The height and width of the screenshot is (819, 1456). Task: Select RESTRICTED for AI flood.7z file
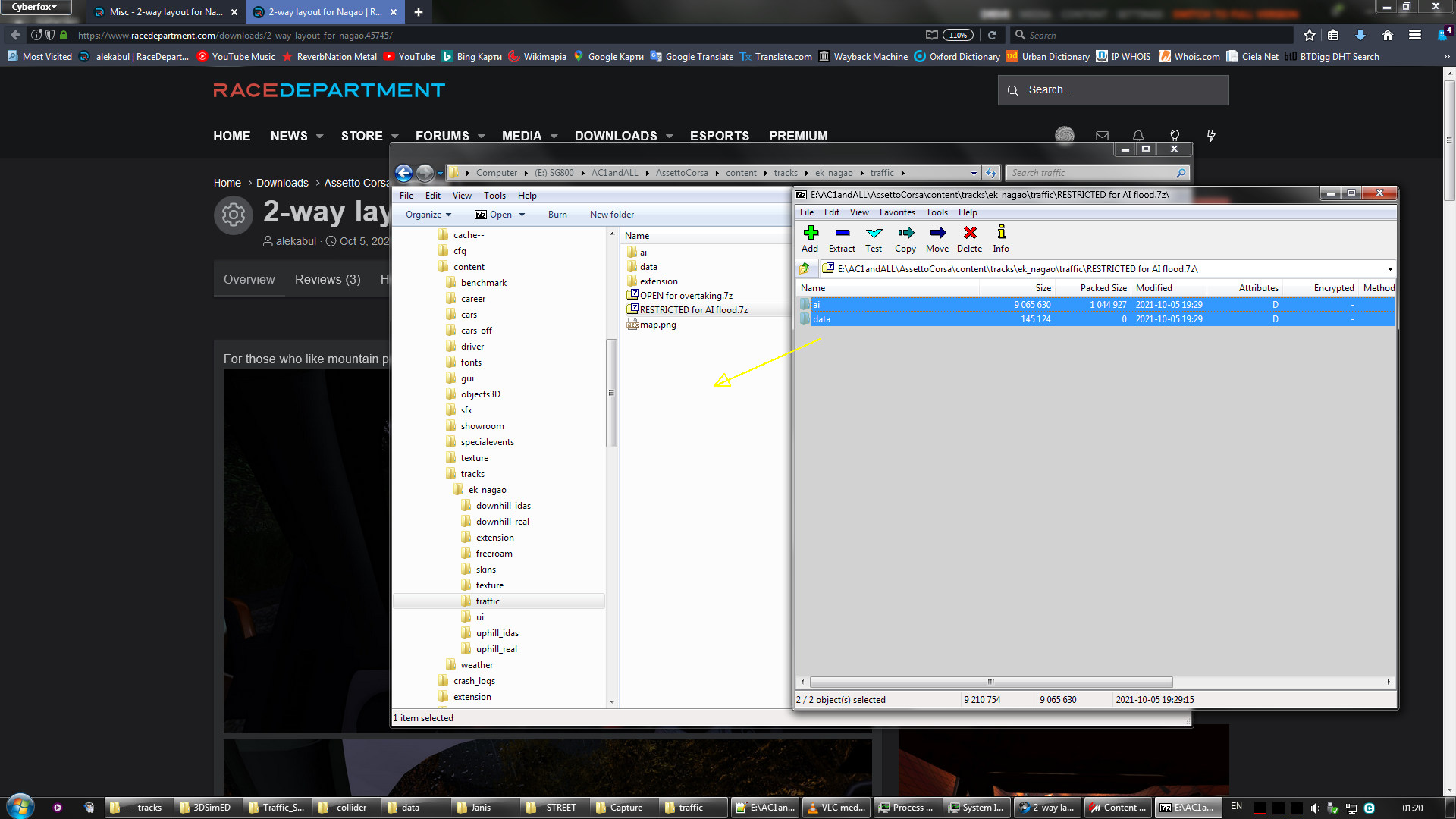[693, 310]
